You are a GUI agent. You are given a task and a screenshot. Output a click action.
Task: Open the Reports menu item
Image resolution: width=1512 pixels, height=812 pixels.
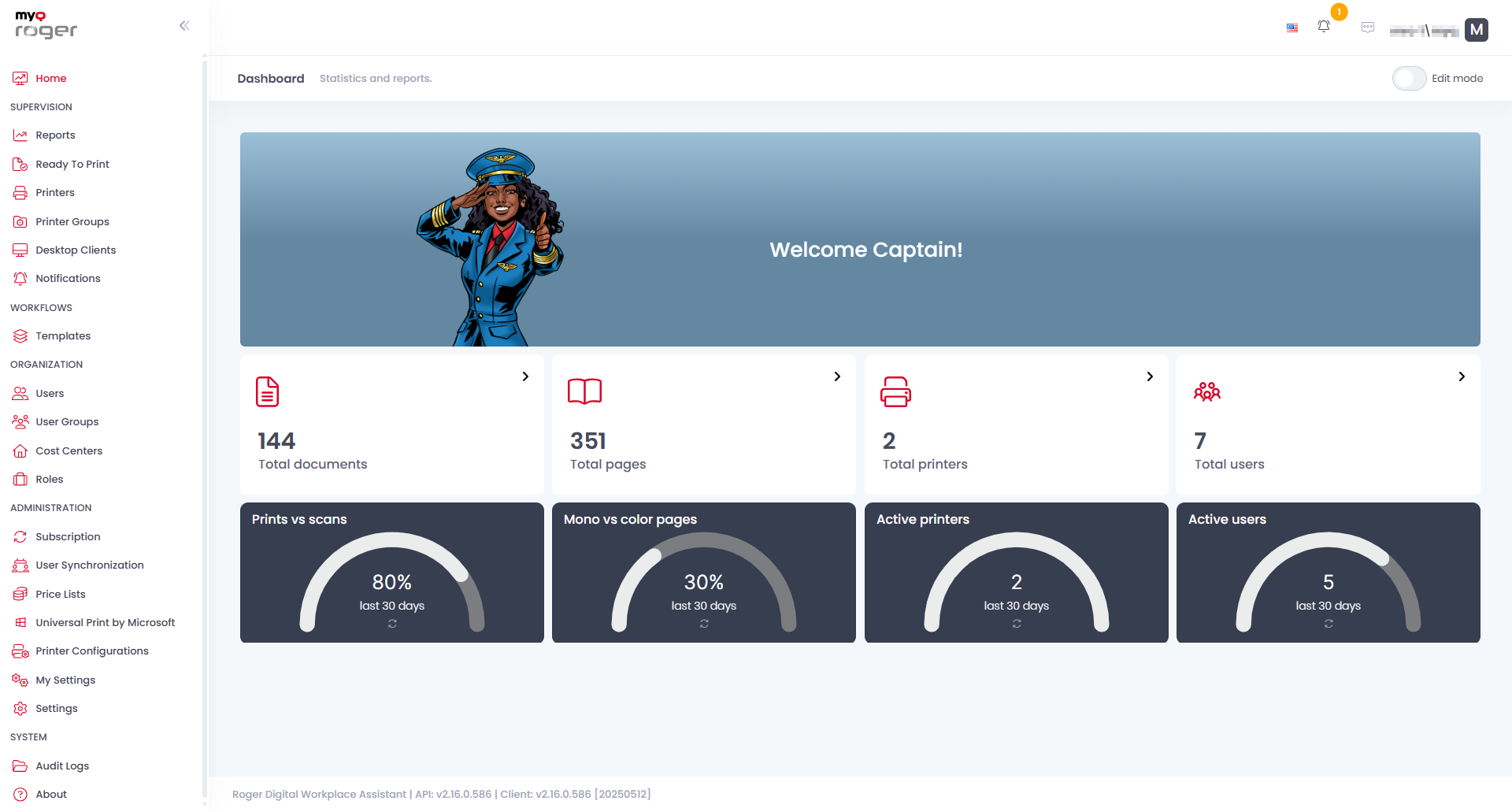point(55,135)
